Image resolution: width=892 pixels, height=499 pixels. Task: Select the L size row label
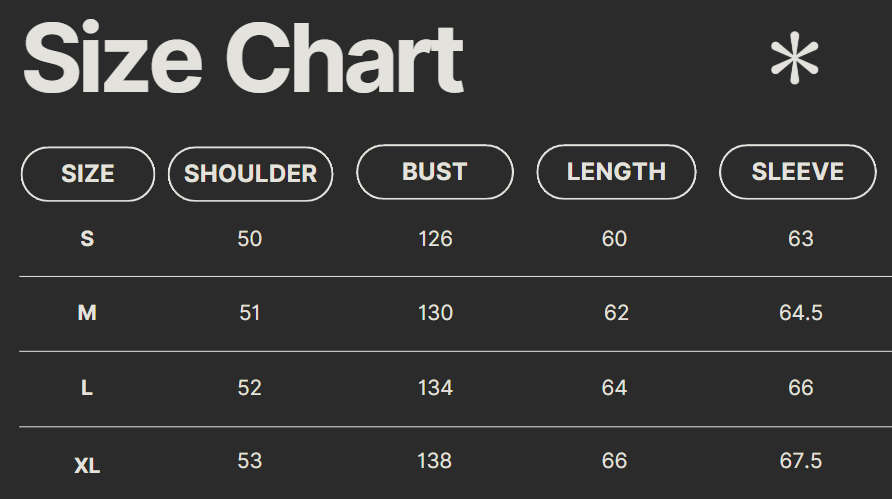tap(87, 388)
